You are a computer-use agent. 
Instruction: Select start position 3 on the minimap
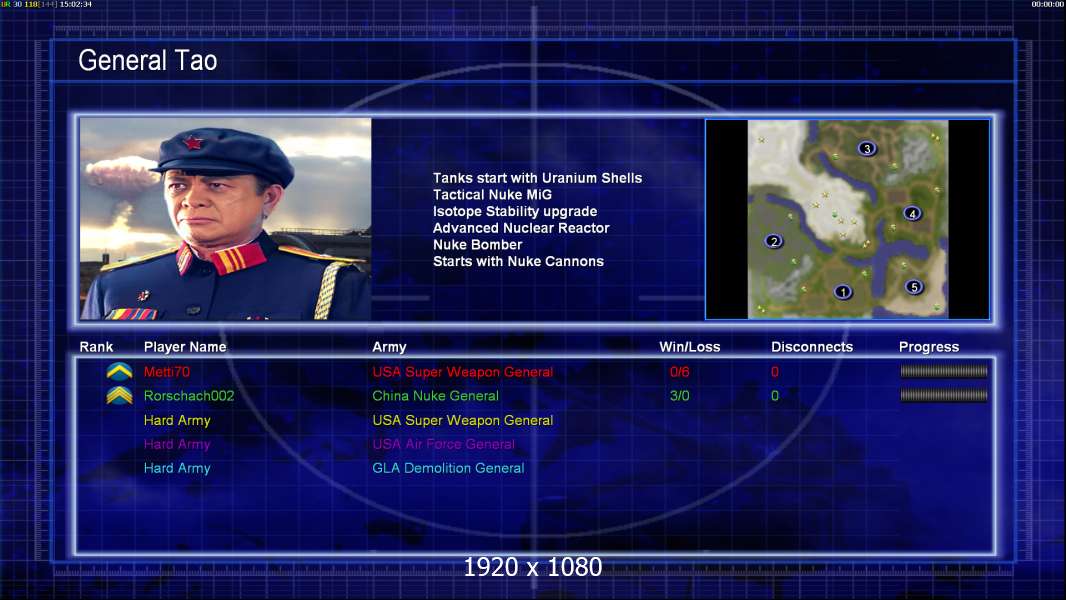pos(866,149)
